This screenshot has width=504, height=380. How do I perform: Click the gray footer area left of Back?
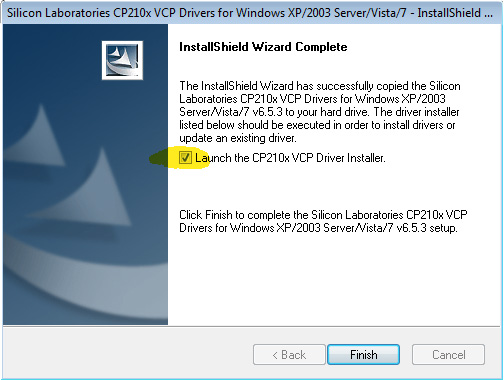coord(127,353)
